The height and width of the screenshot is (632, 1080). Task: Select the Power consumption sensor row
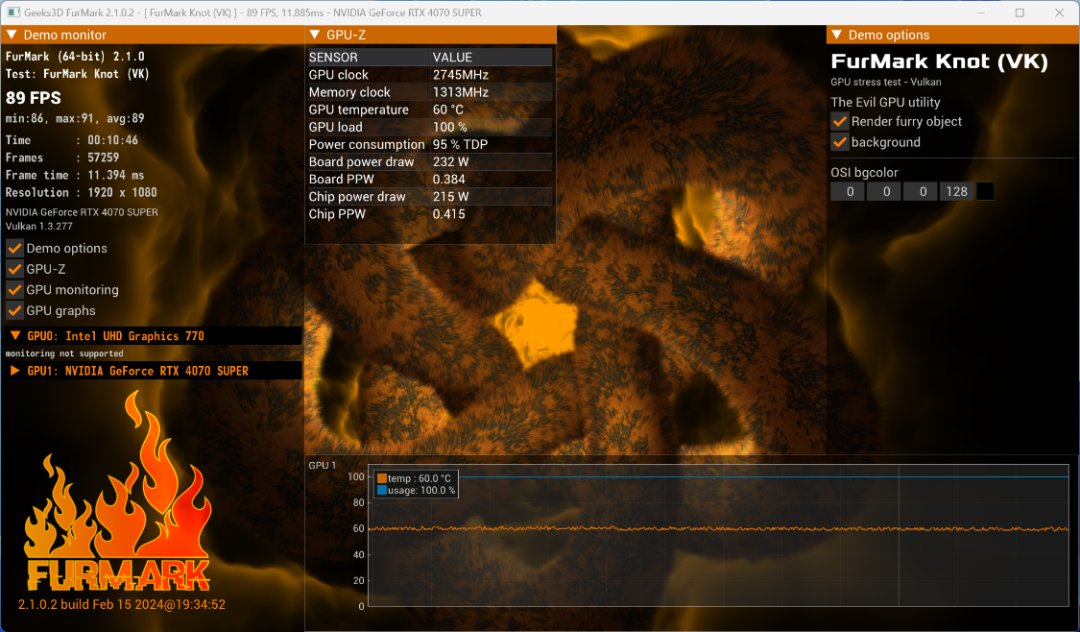click(430, 144)
